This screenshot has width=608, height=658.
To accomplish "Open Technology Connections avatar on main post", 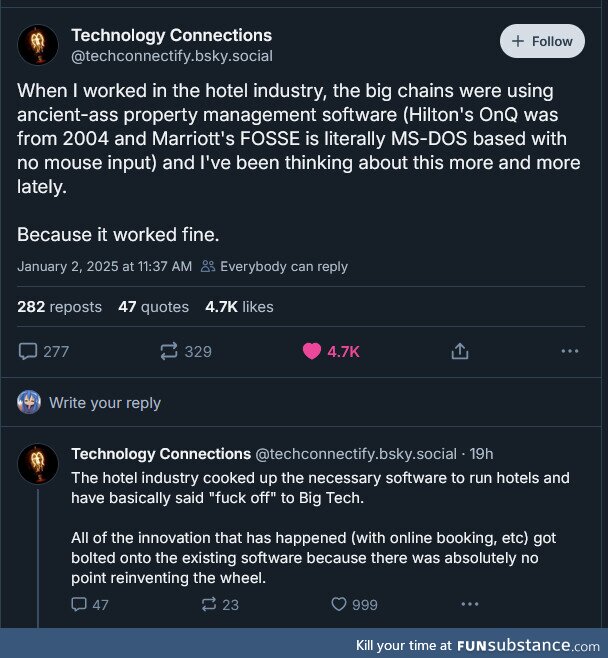I will coord(38,45).
